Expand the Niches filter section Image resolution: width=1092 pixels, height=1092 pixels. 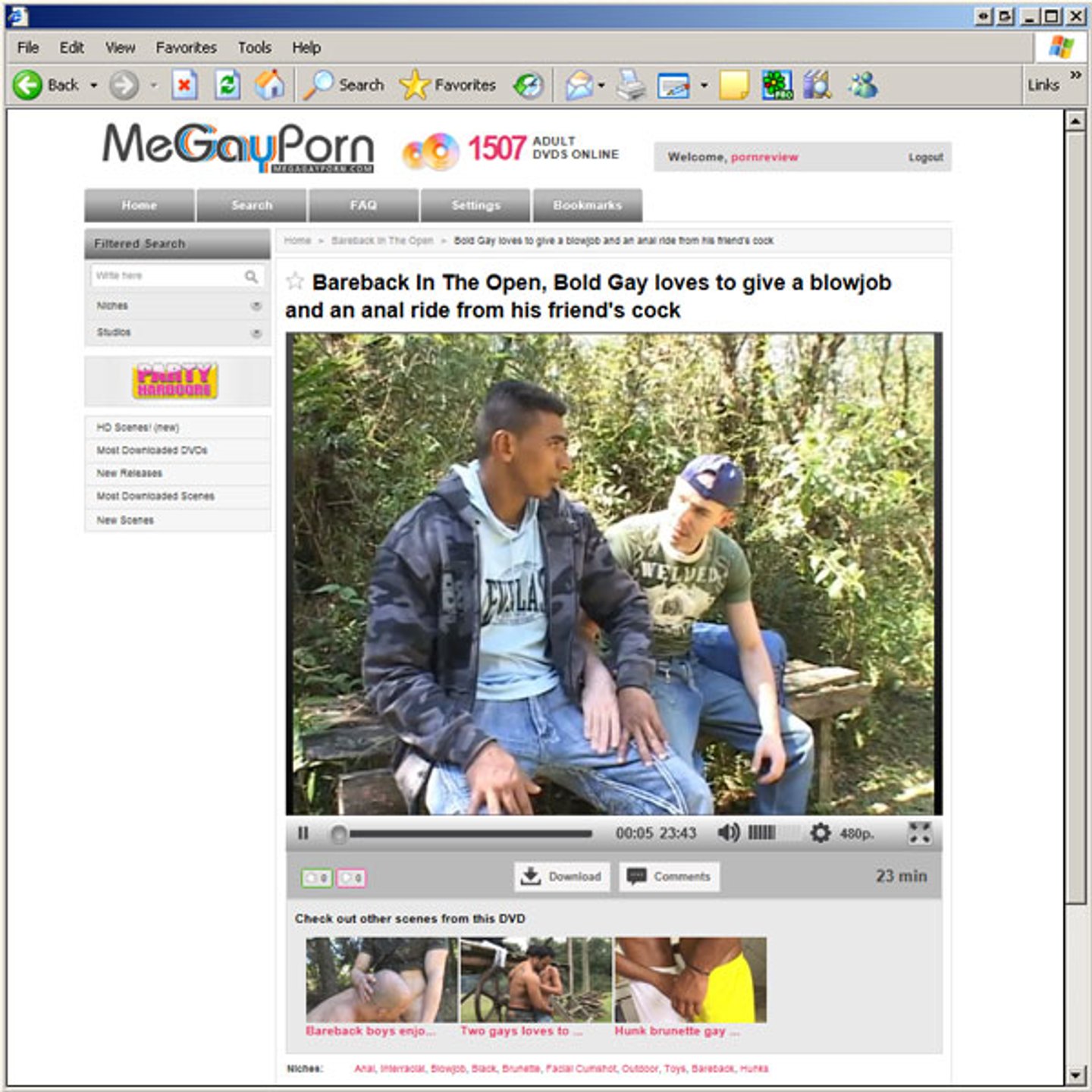click(x=256, y=306)
